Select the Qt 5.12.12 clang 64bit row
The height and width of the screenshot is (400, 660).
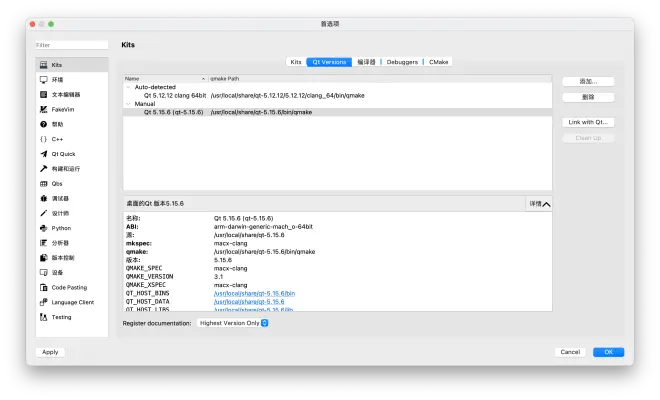coord(338,96)
